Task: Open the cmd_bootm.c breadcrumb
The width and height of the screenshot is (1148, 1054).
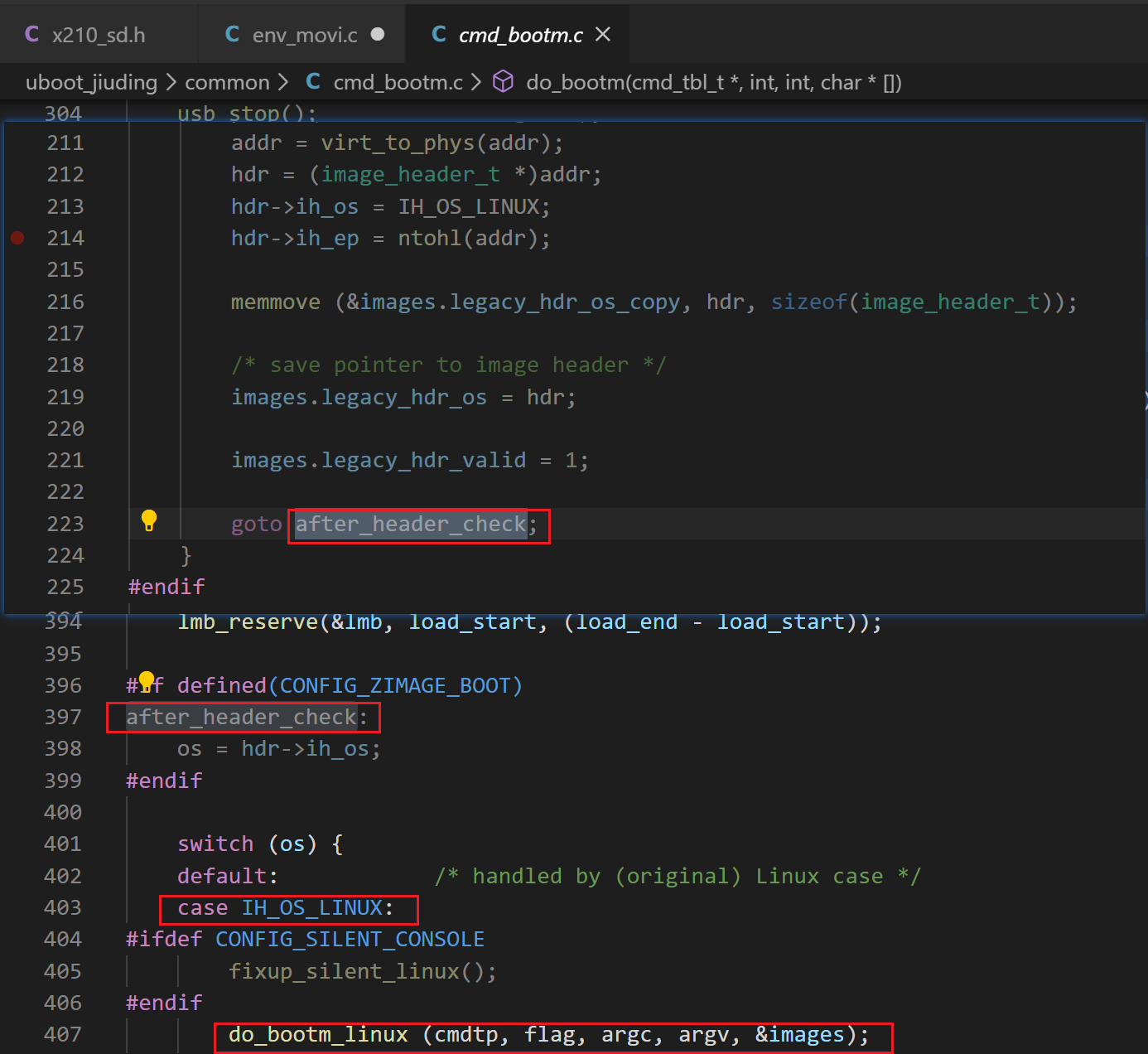Action: (x=398, y=83)
